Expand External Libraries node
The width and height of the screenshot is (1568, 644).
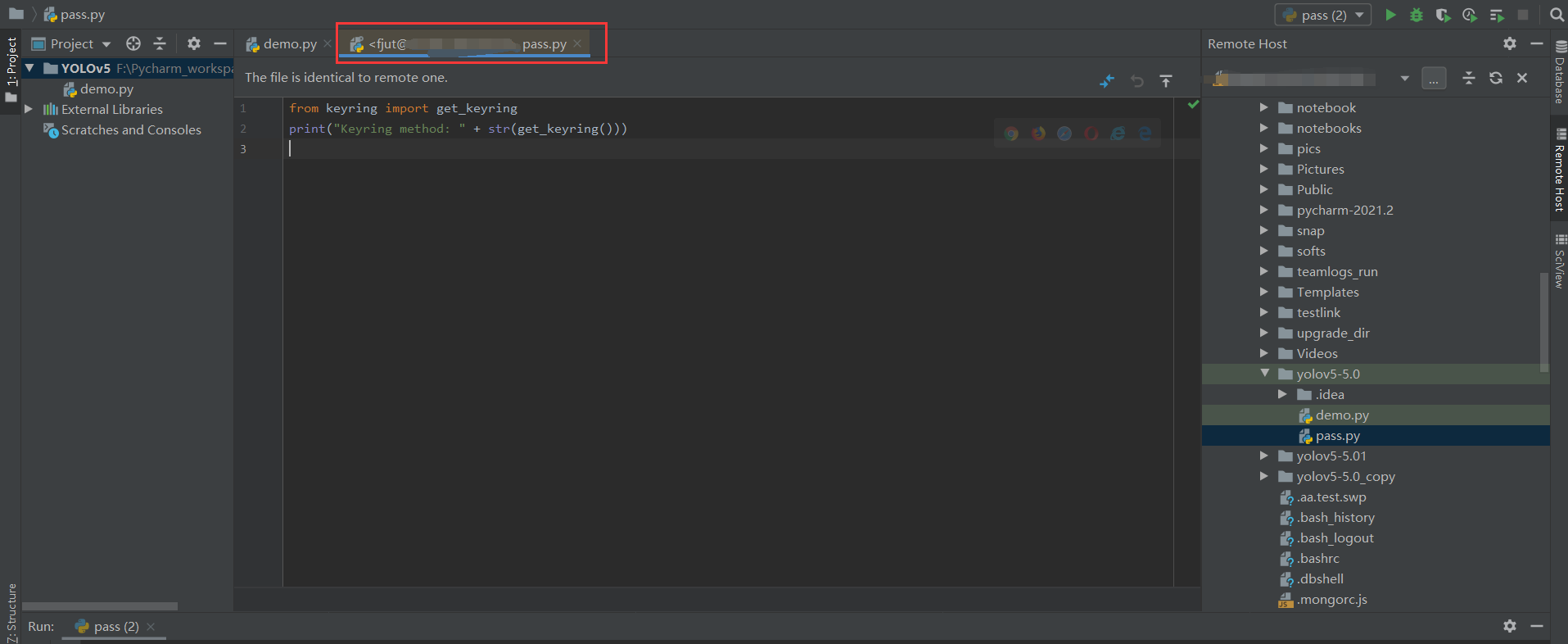(x=29, y=109)
